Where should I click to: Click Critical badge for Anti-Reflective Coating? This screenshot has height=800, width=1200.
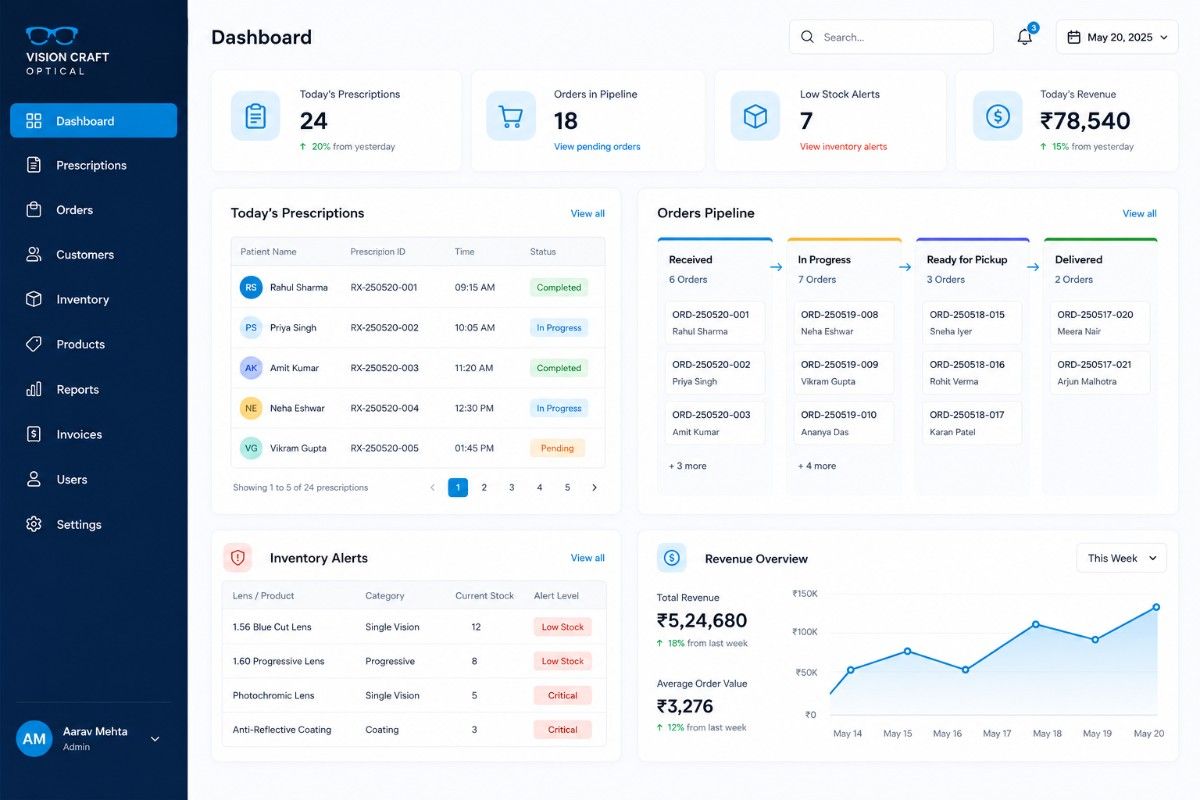tap(562, 730)
